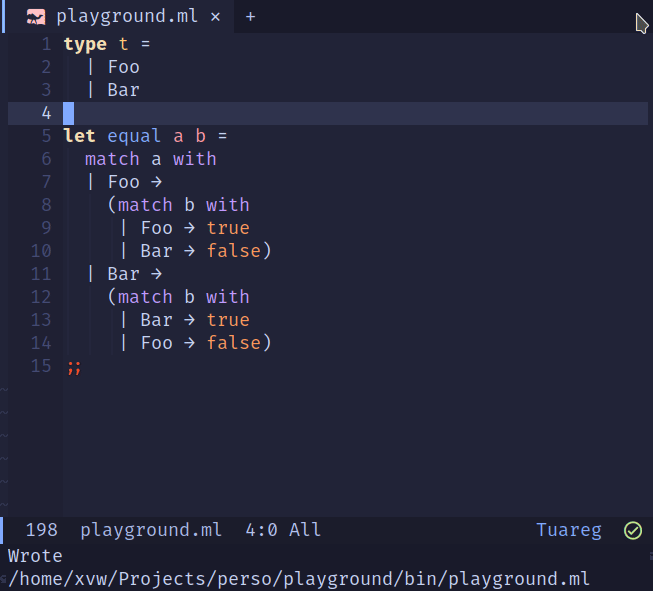This screenshot has width=653, height=591.
Task: Open a new tab with plus button
Action: click(250, 17)
